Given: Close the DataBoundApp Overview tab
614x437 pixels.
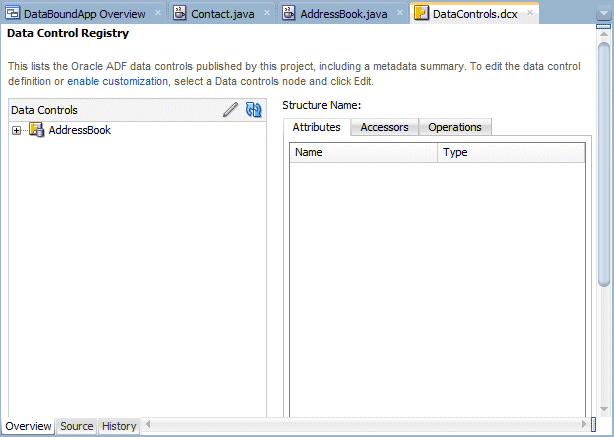Looking at the screenshot, I should tap(157, 13).
